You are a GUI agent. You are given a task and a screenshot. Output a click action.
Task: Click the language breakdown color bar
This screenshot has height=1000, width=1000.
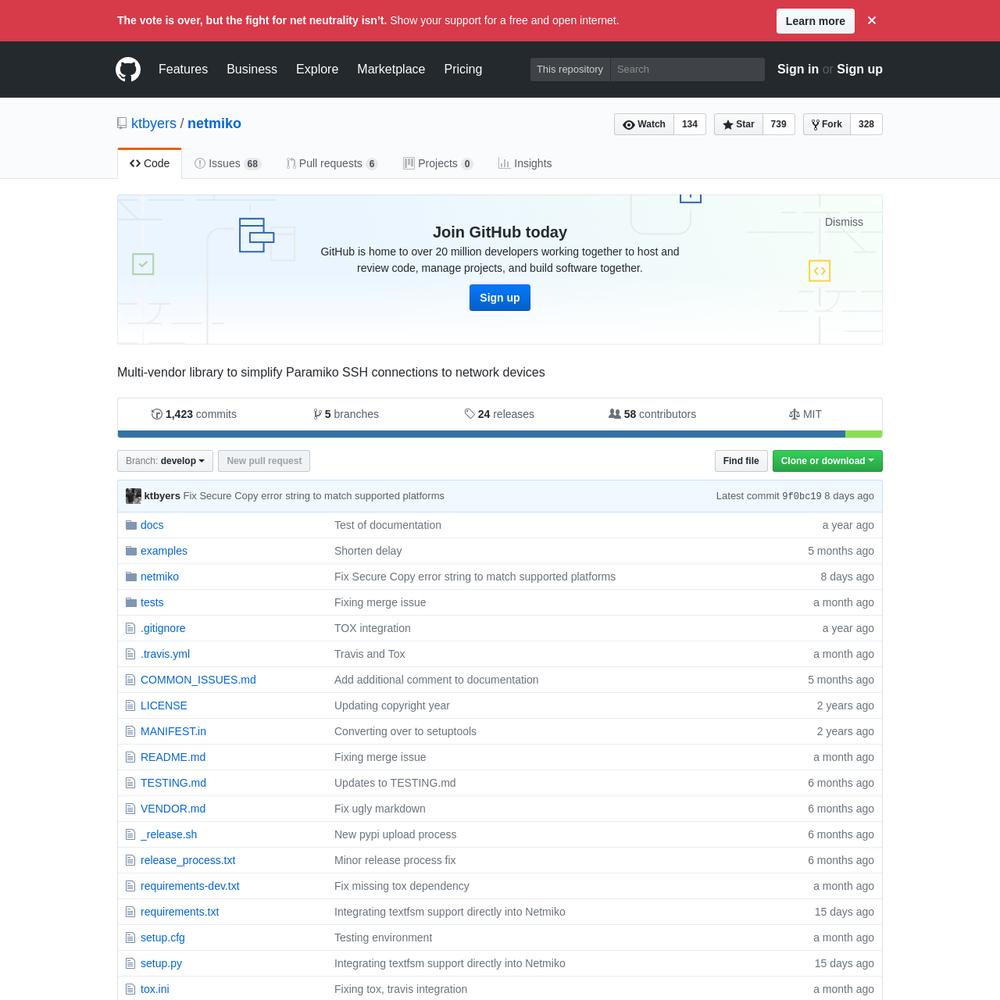[500, 434]
